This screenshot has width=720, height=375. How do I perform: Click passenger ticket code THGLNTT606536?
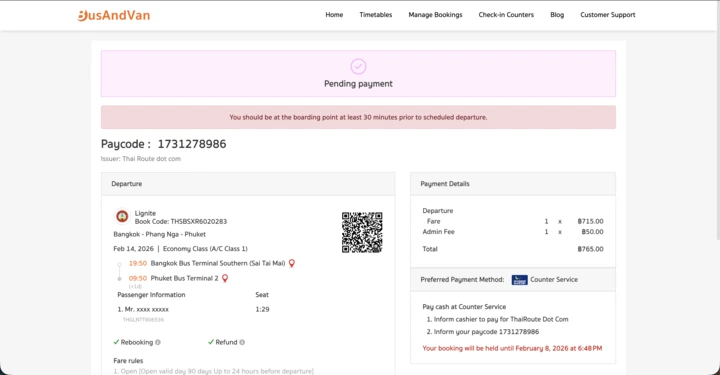(x=143, y=319)
